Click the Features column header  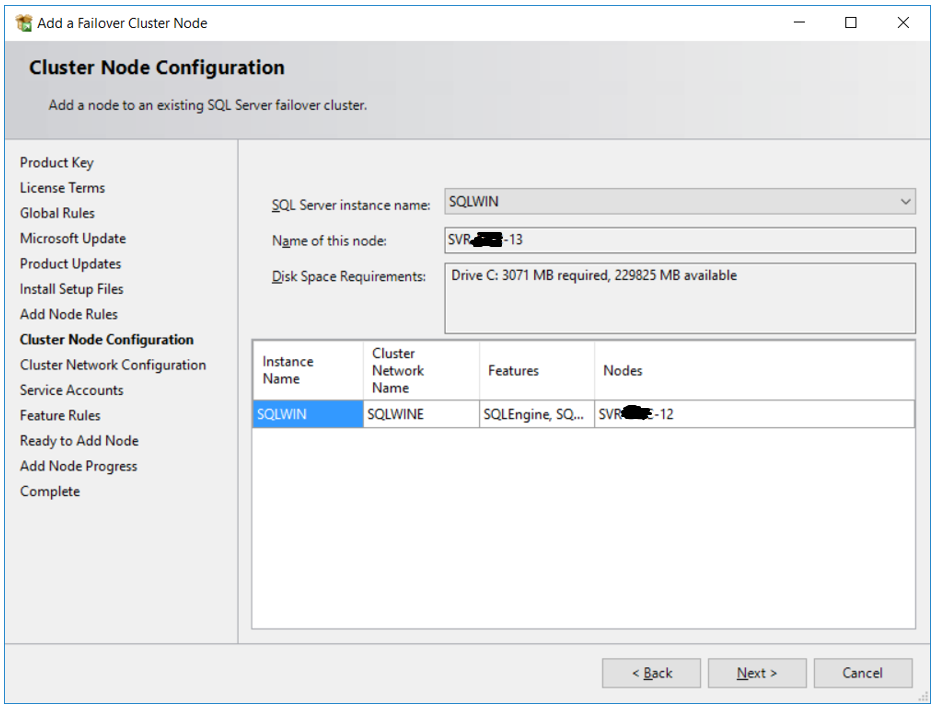point(536,370)
